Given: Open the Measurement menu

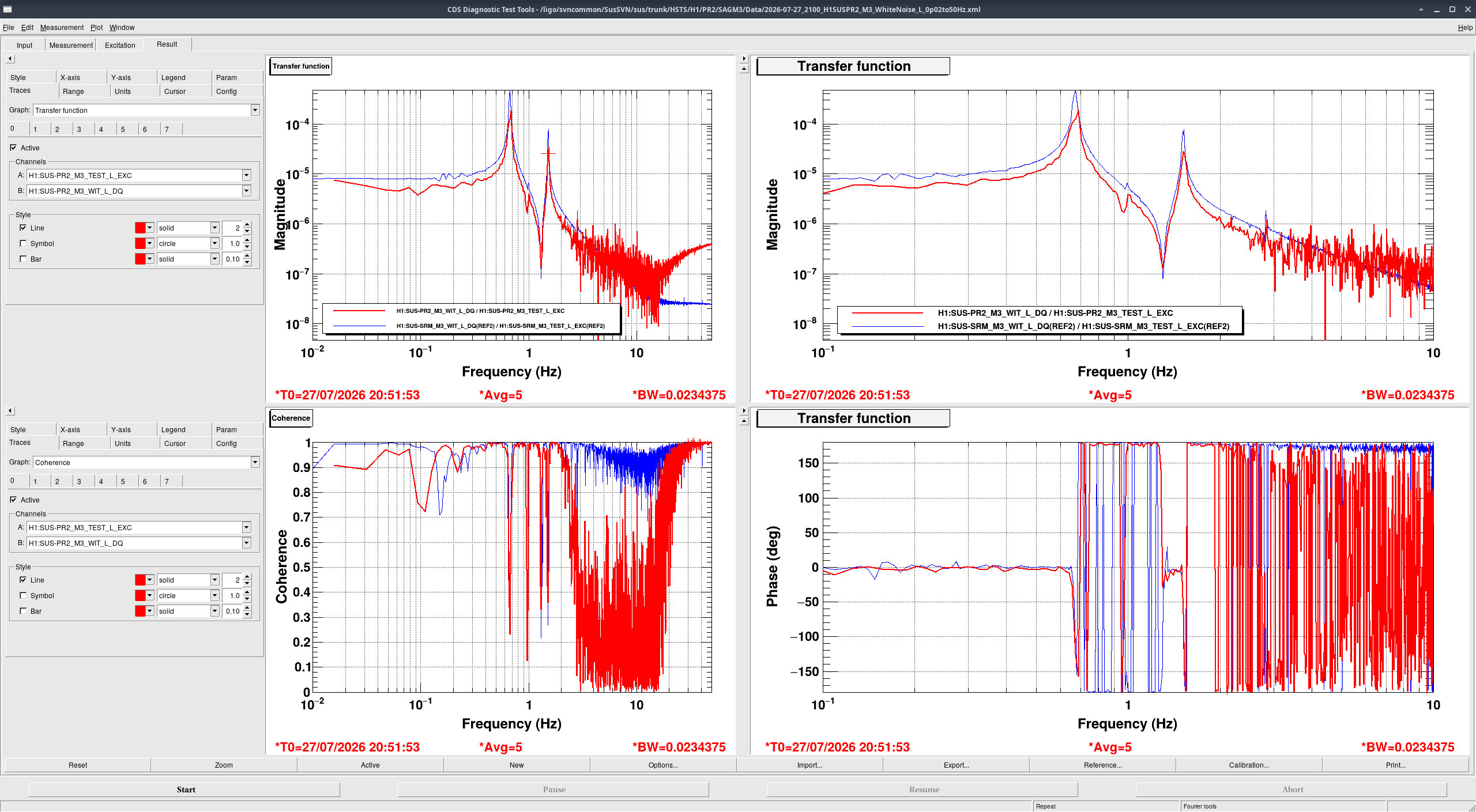Looking at the screenshot, I should (x=62, y=27).
